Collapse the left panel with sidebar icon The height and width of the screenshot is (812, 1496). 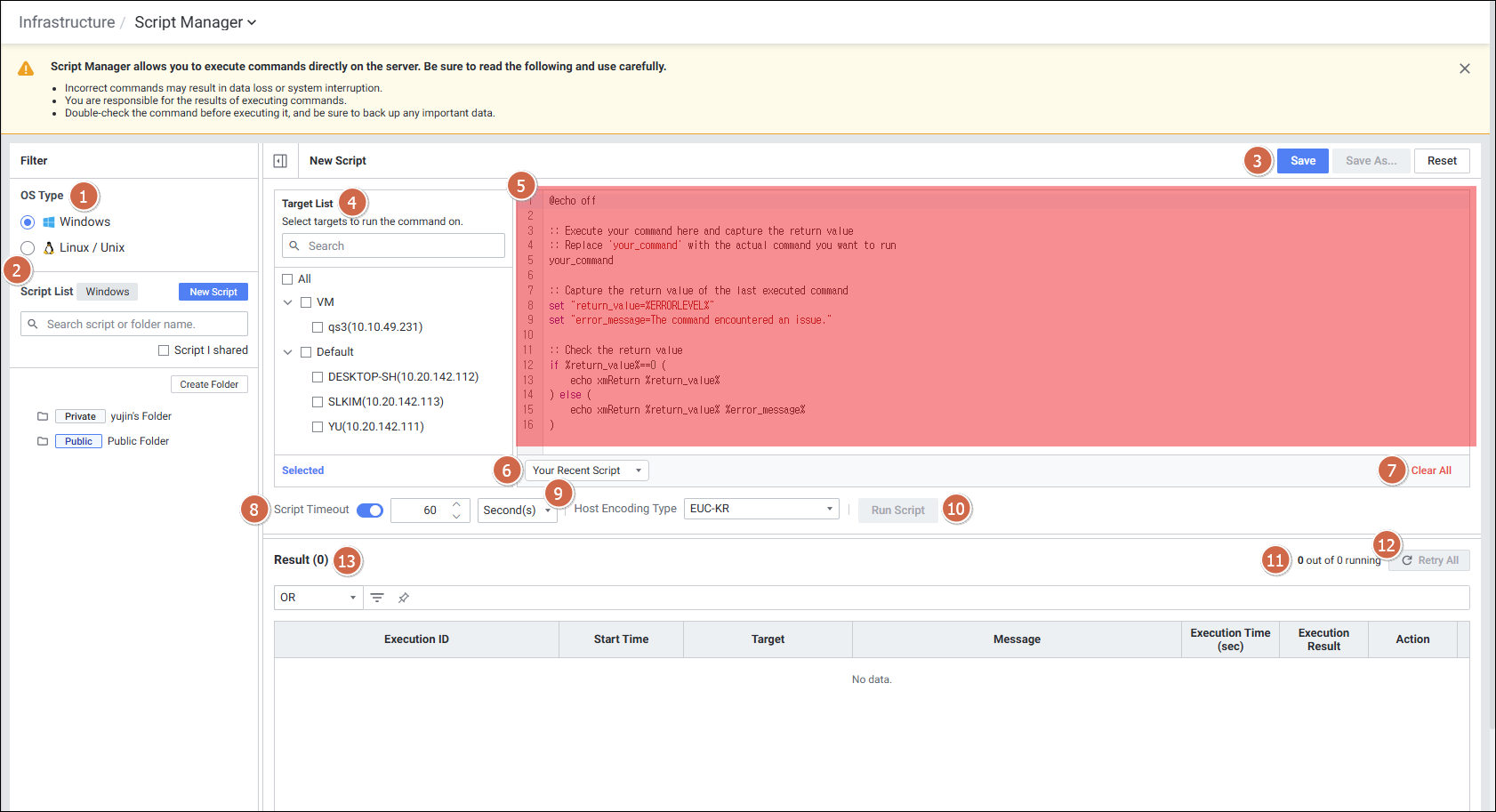point(280,161)
